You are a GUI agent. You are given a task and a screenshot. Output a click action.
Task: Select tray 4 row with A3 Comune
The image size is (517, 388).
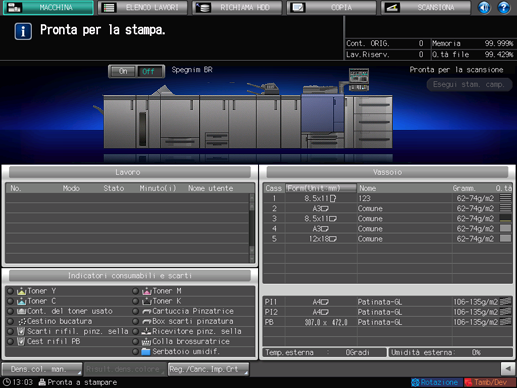[x=387, y=229]
